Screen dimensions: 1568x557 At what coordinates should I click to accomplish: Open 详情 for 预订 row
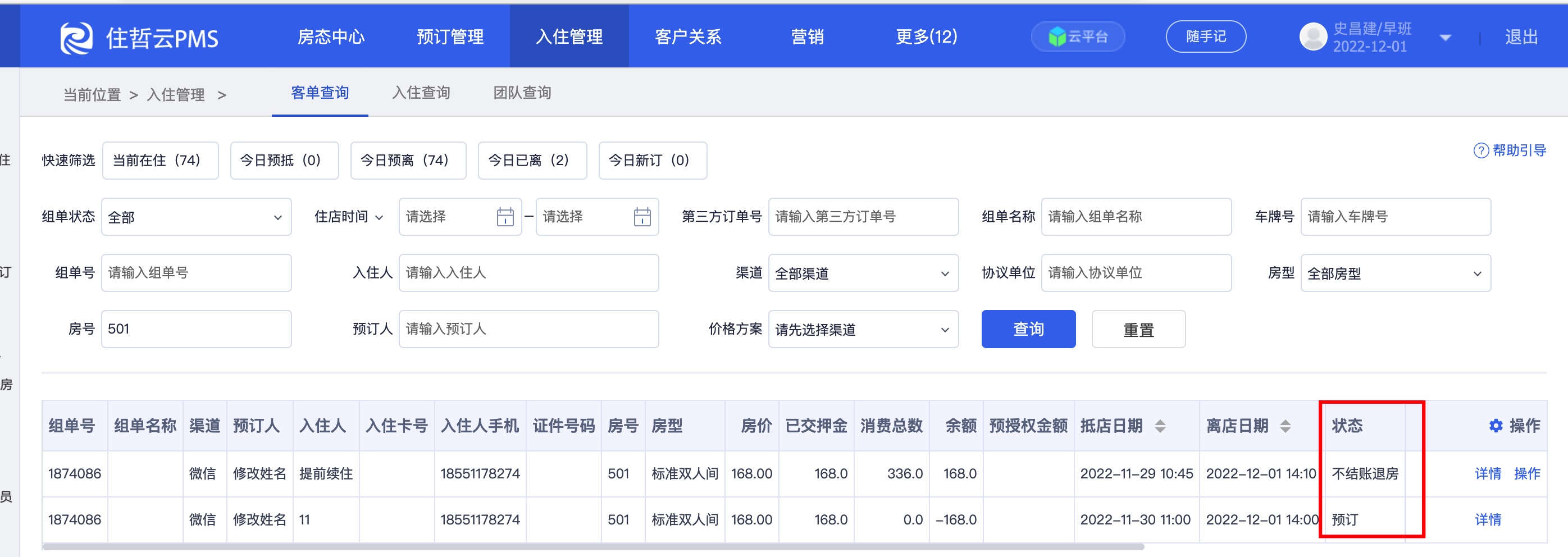[x=1488, y=520]
